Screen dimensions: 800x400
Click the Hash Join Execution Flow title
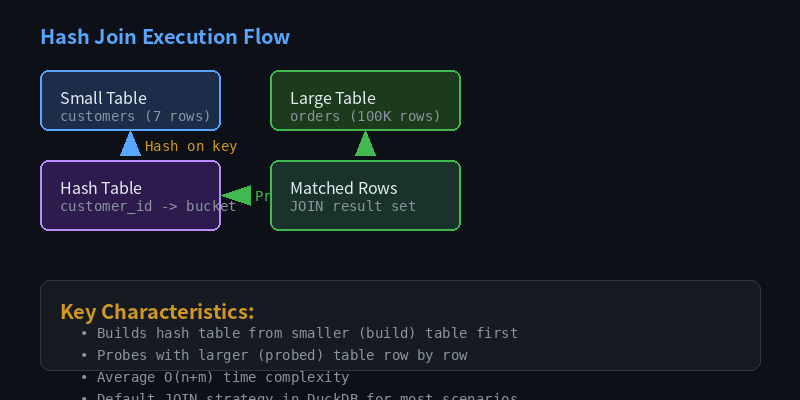pos(165,37)
